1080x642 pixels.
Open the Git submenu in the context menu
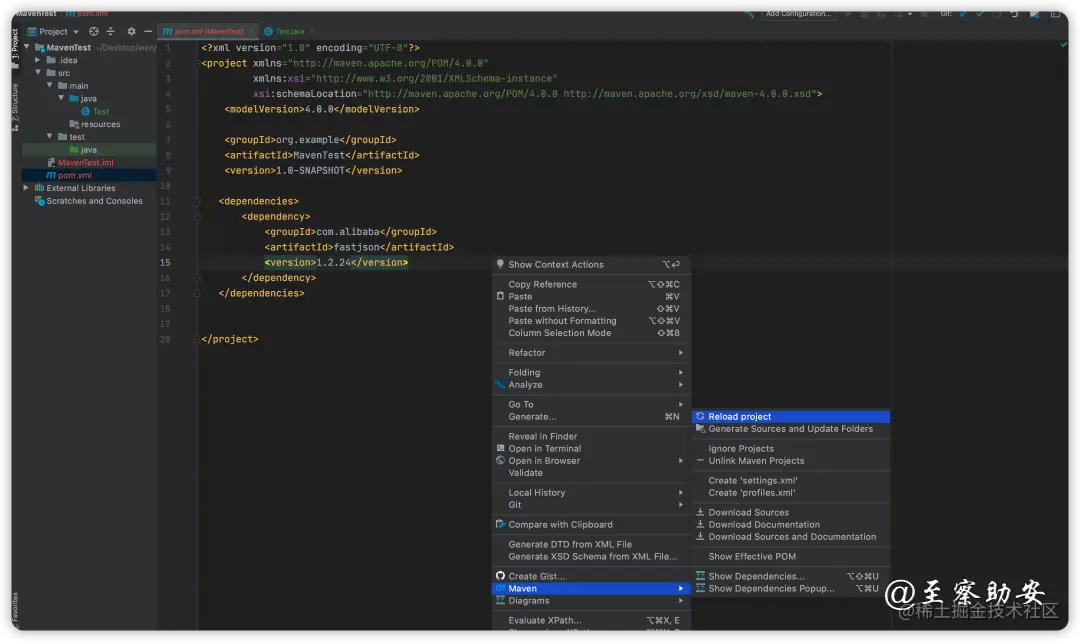click(x=591, y=506)
